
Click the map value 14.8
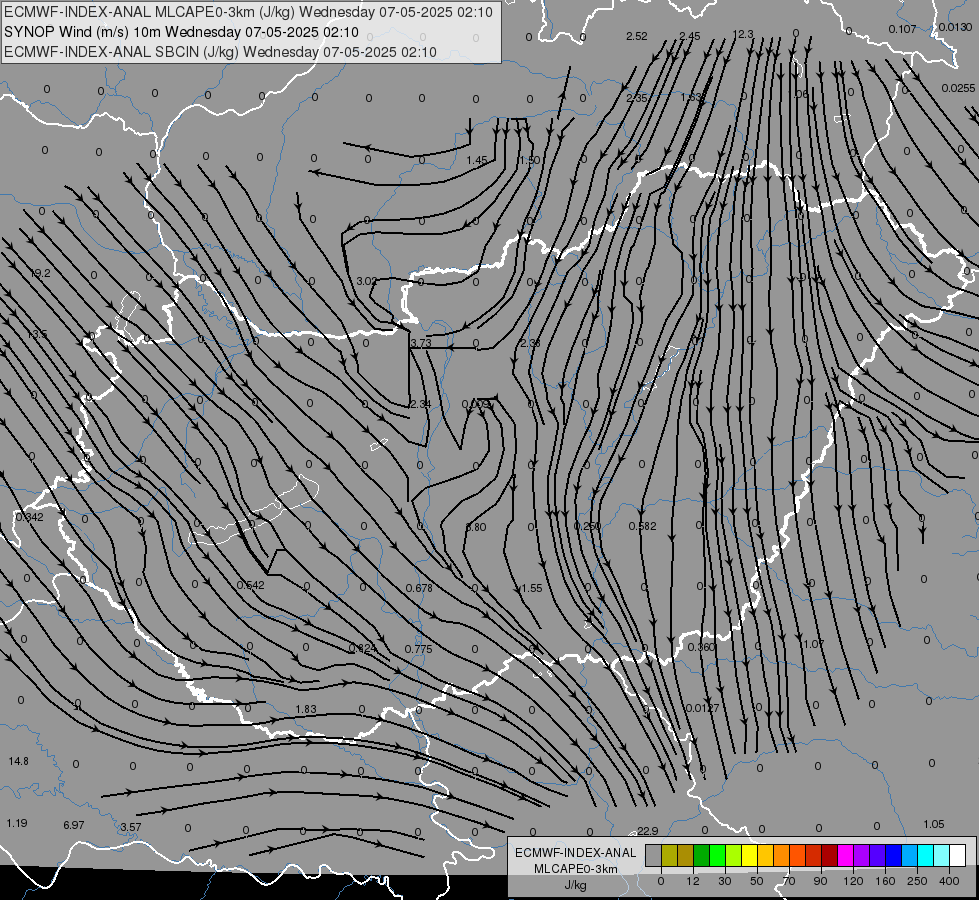coord(19,761)
